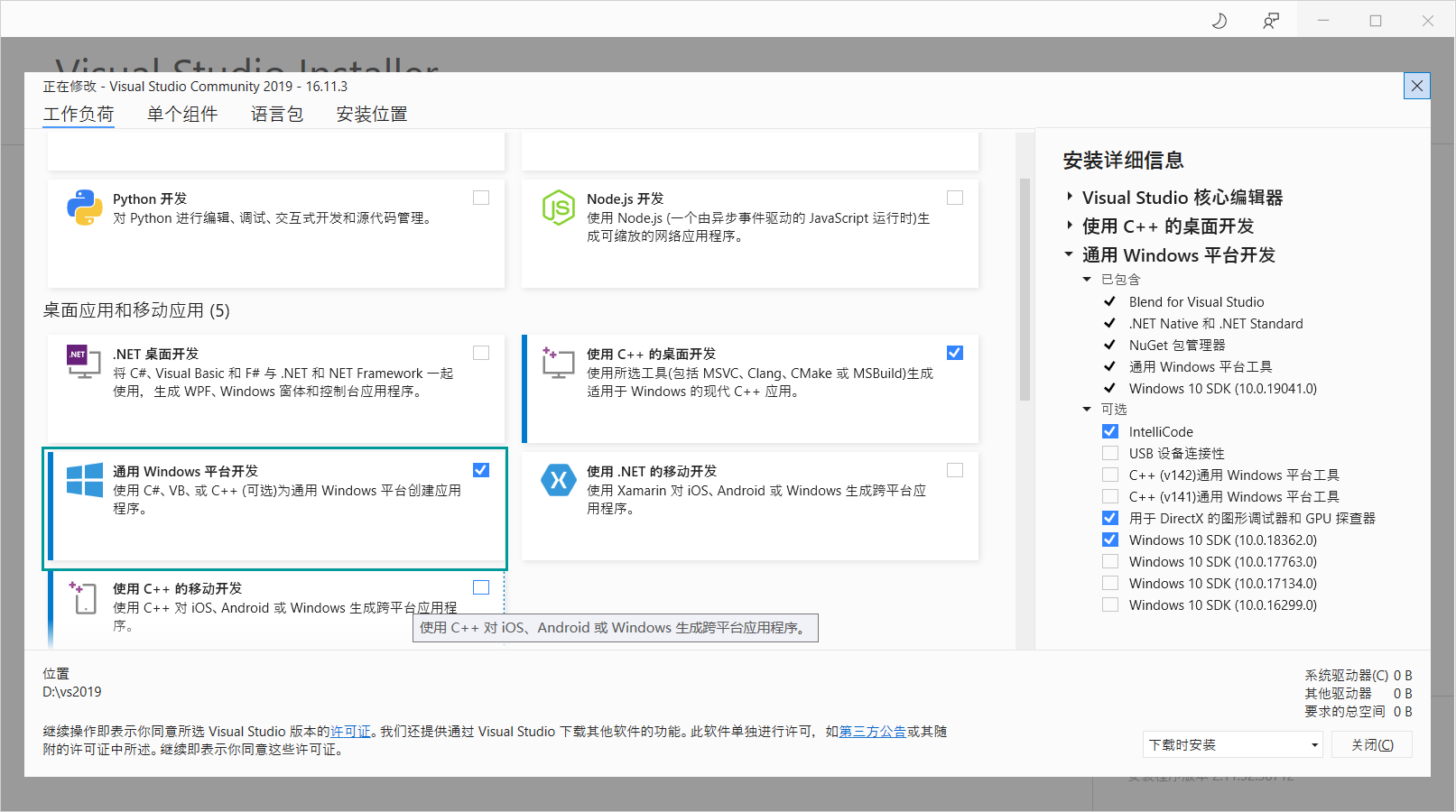
Task: Switch to the 单个组件 tab
Action: point(181,114)
